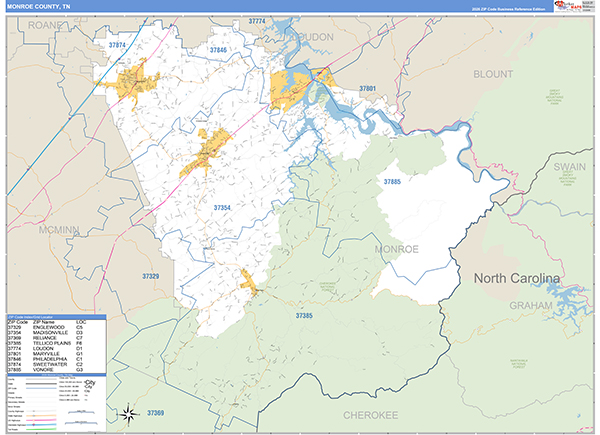600x435 pixels.
Task: Click the green toll roads legend line
Action: pos(41,429)
